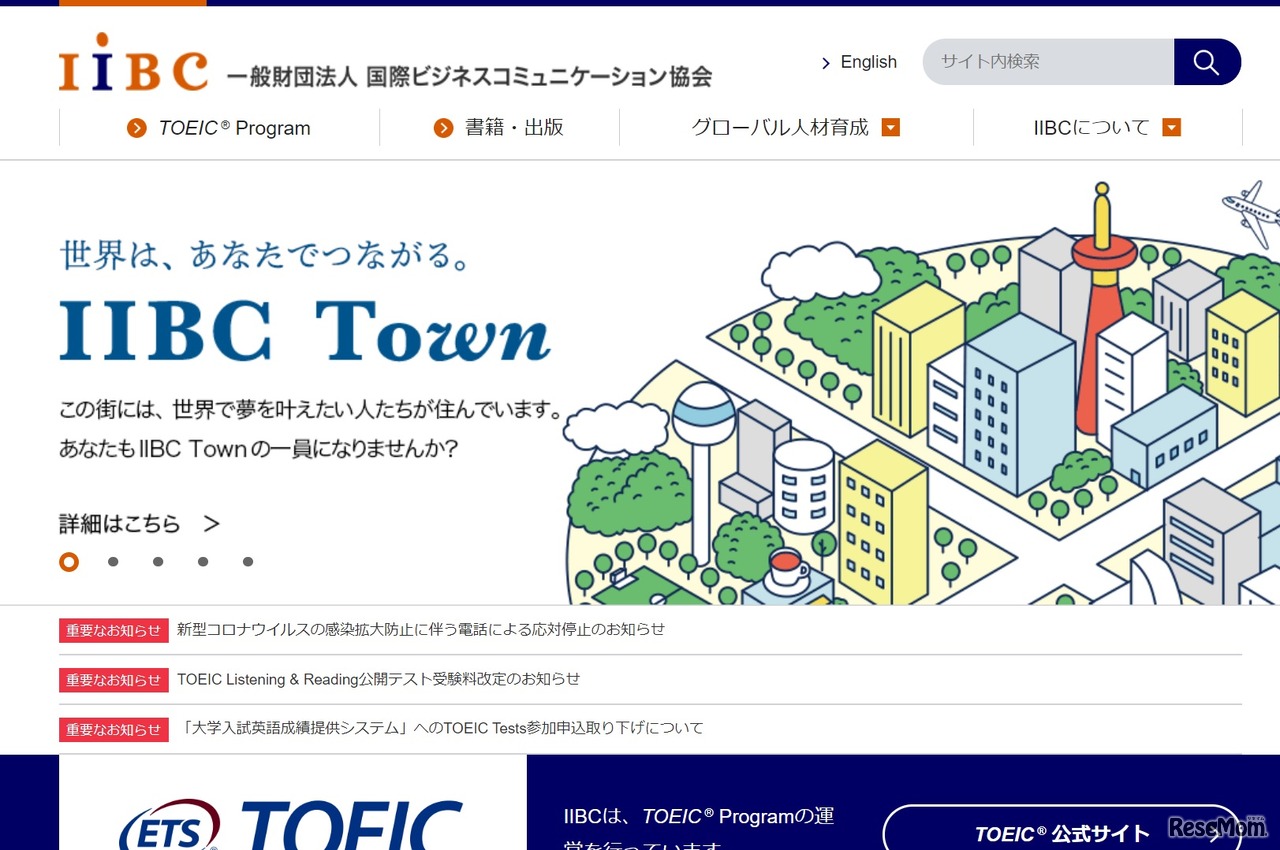
Task: Click the chevron after 詳細はこちら
Action: point(210,523)
